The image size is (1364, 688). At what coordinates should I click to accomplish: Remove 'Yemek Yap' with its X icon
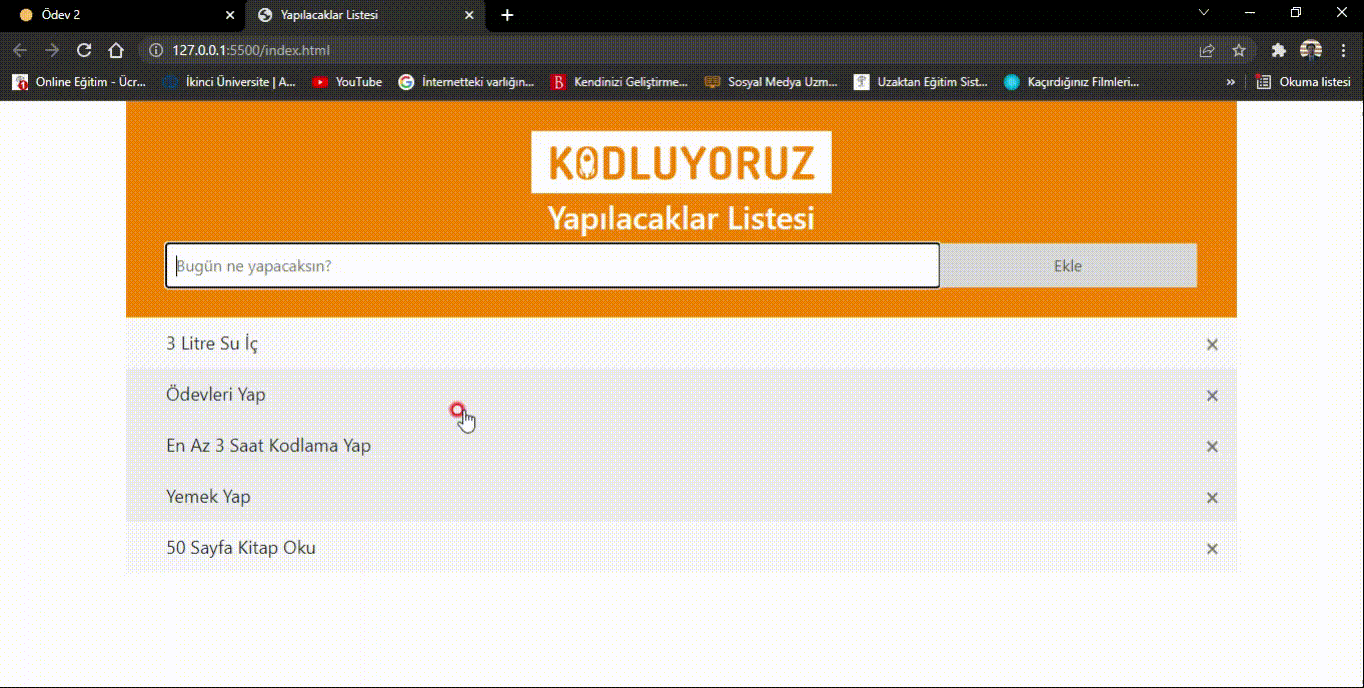point(1212,497)
